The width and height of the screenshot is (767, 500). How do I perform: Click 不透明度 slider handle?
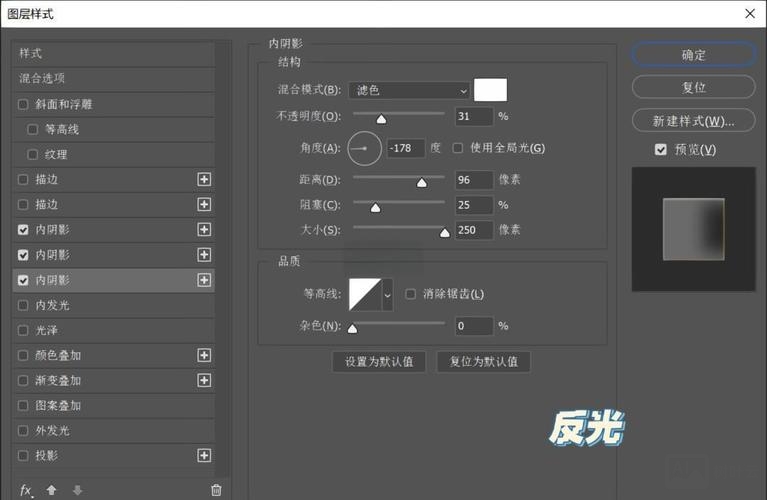[x=381, y=119]
